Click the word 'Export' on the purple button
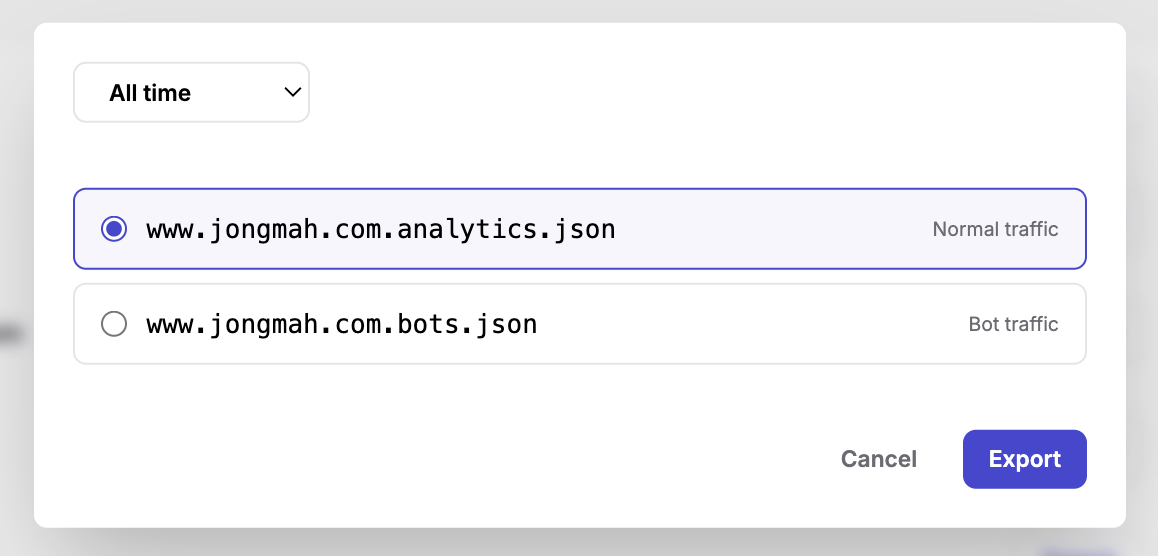 (1024, 459)
